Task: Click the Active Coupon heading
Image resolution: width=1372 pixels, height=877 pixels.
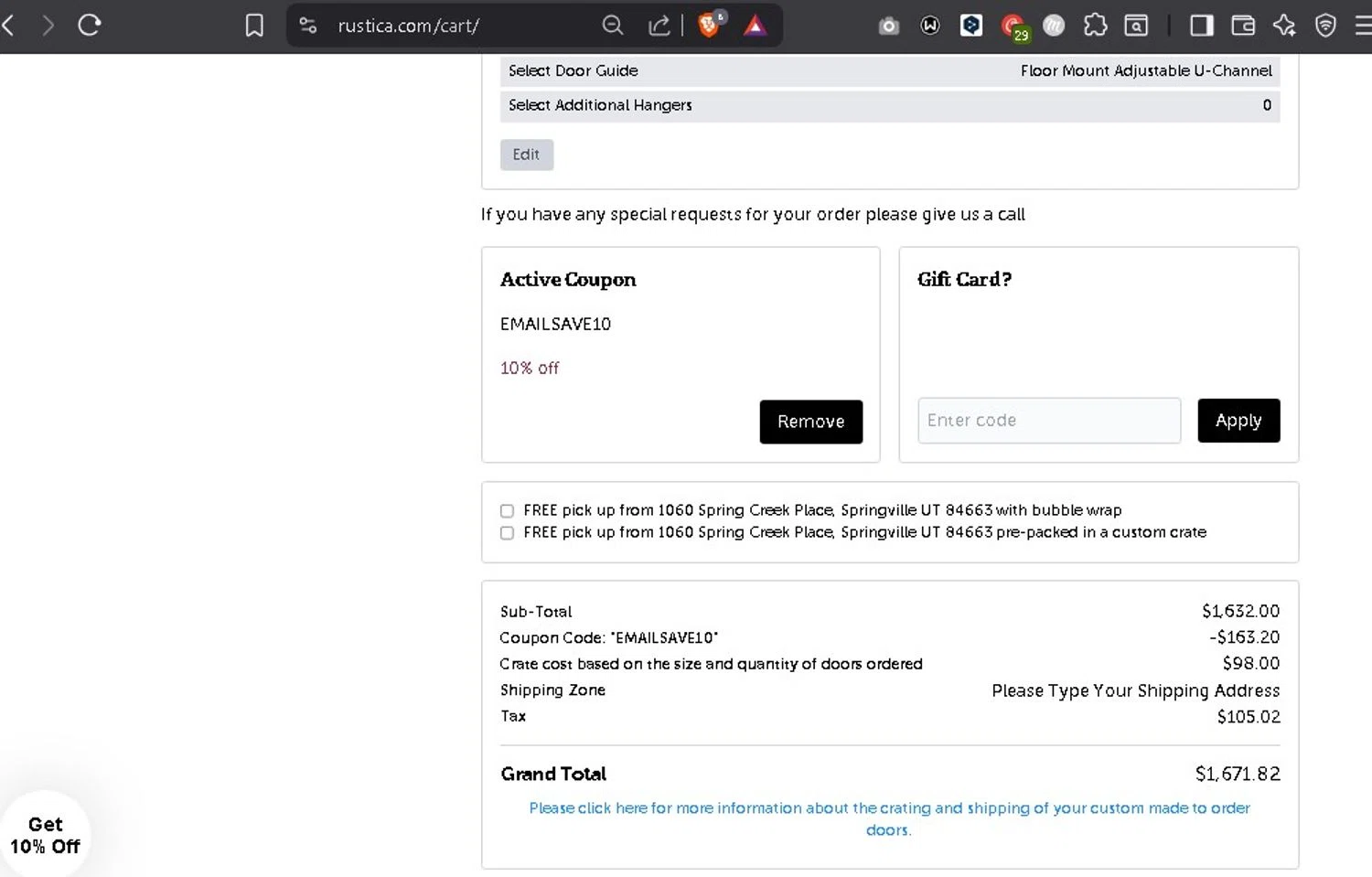Action: (x=568, y=280)
